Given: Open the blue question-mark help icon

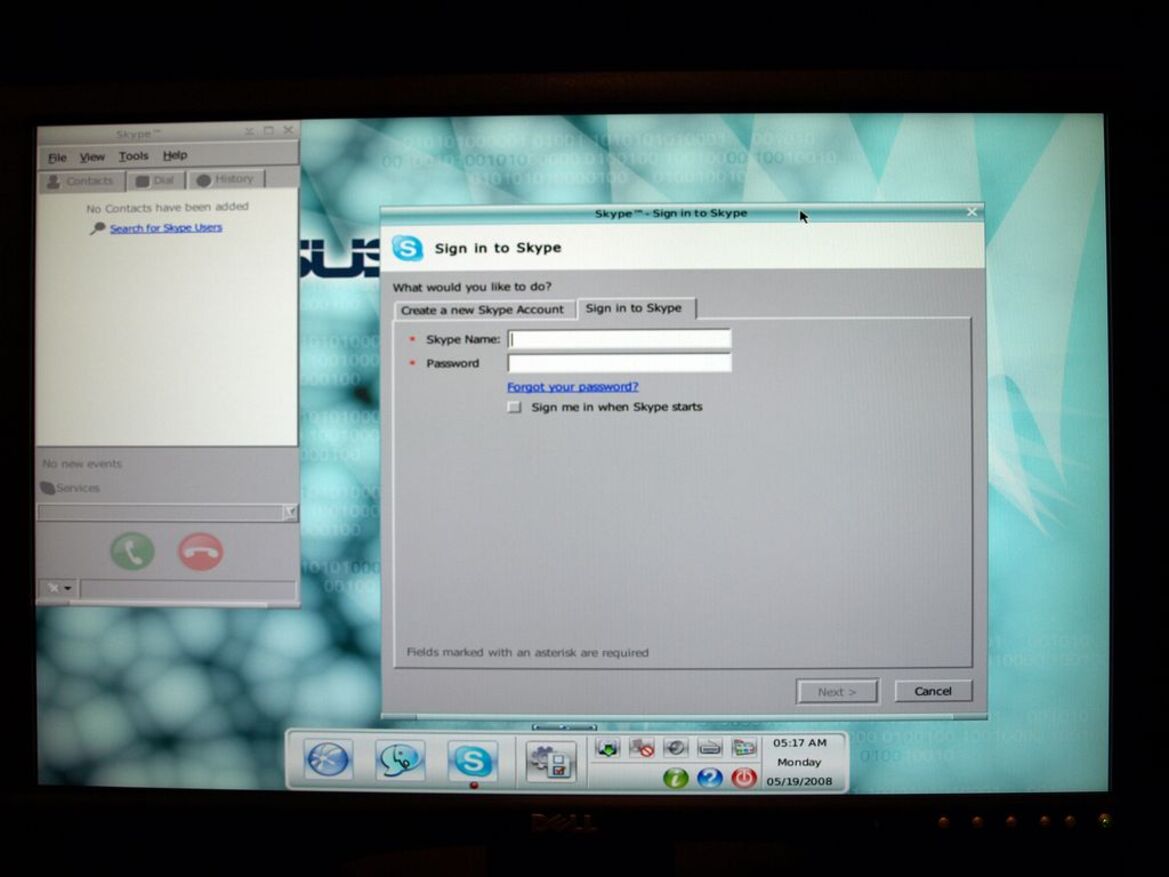Looking at the screenshot, I should coord(710,779).
